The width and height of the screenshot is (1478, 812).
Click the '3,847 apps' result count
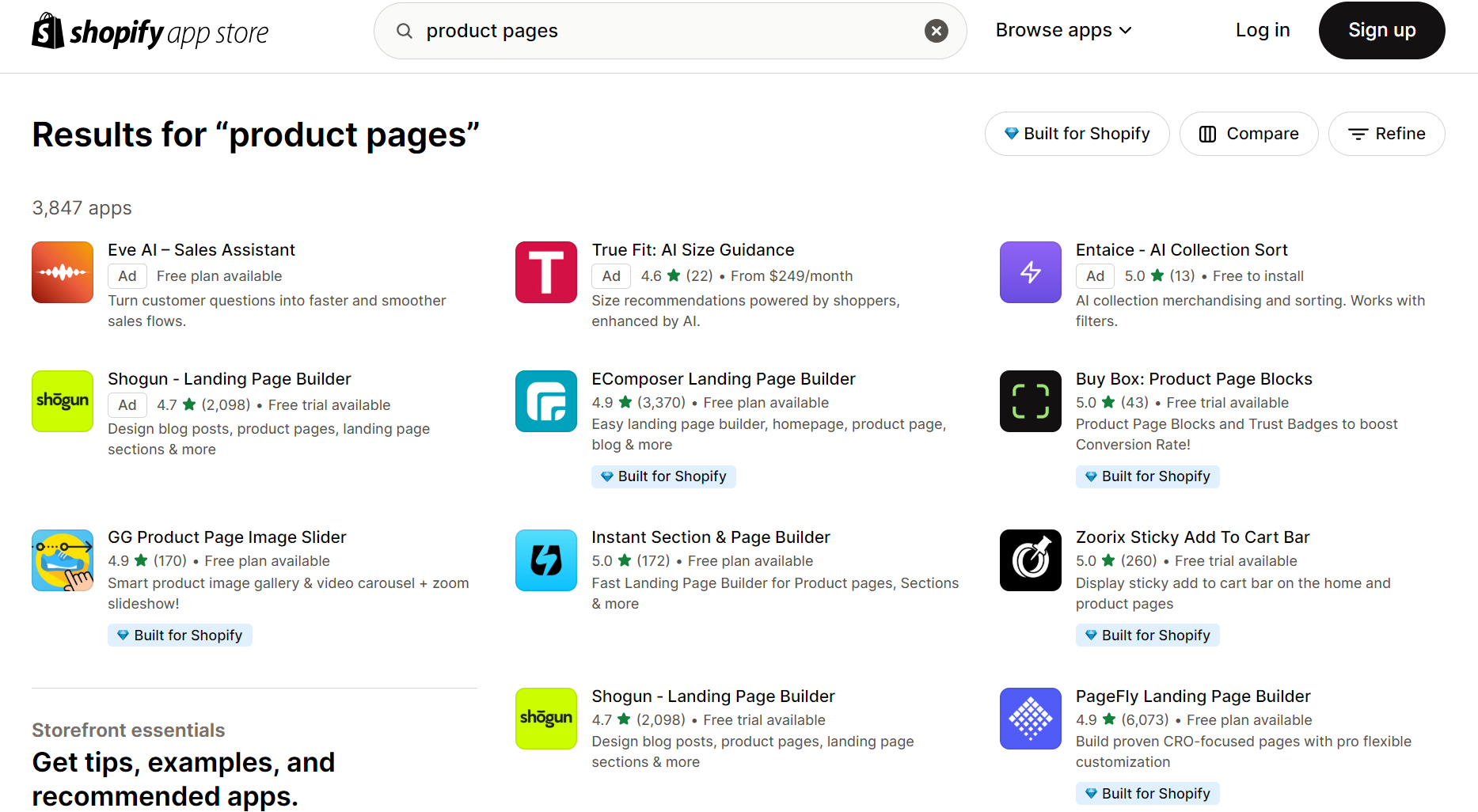click(x=82, y=208)
